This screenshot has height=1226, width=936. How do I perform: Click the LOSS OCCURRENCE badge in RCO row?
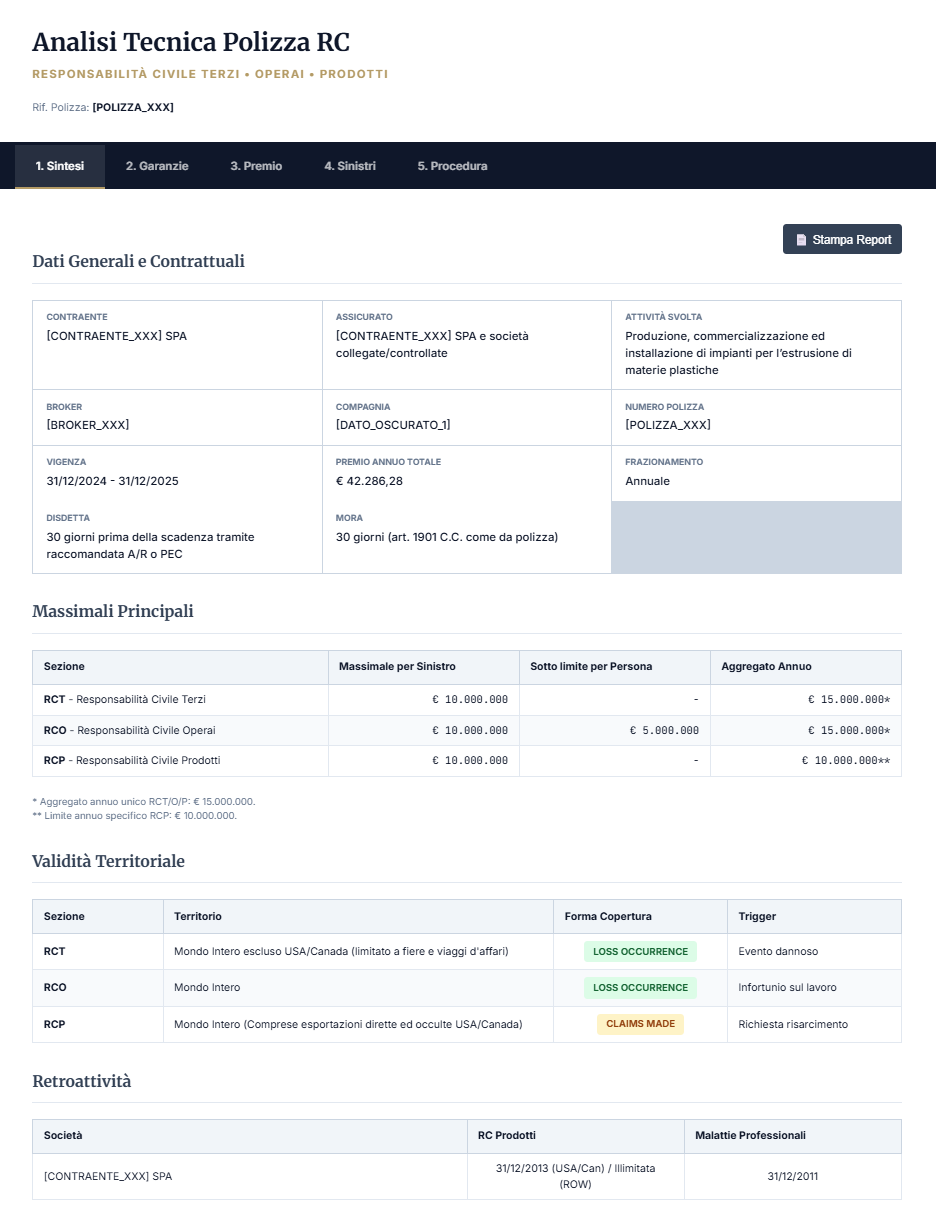[x=640, y=988]
